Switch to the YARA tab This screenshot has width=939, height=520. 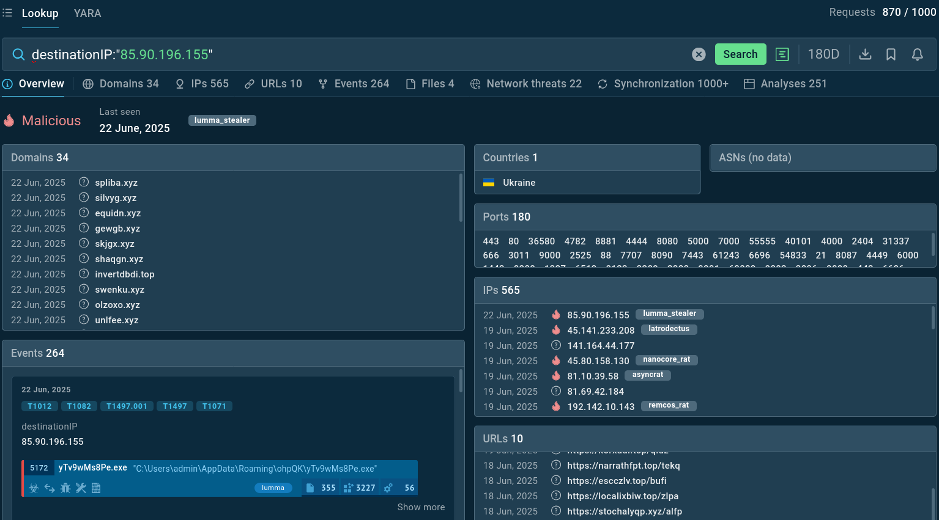point(87,13)
